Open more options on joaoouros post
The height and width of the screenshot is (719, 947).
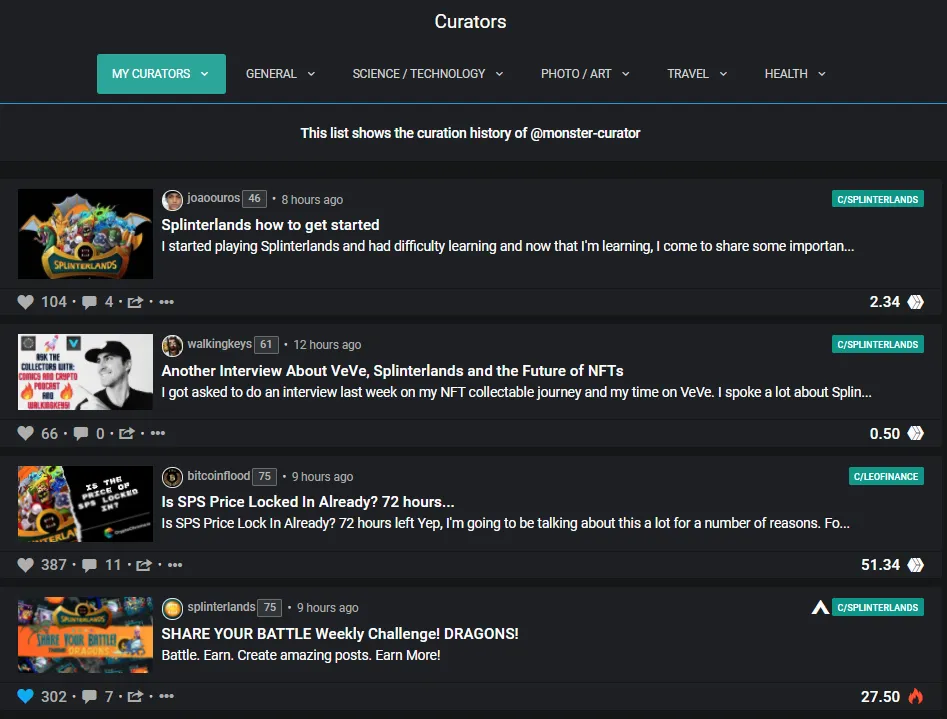(x=166, y=301)
